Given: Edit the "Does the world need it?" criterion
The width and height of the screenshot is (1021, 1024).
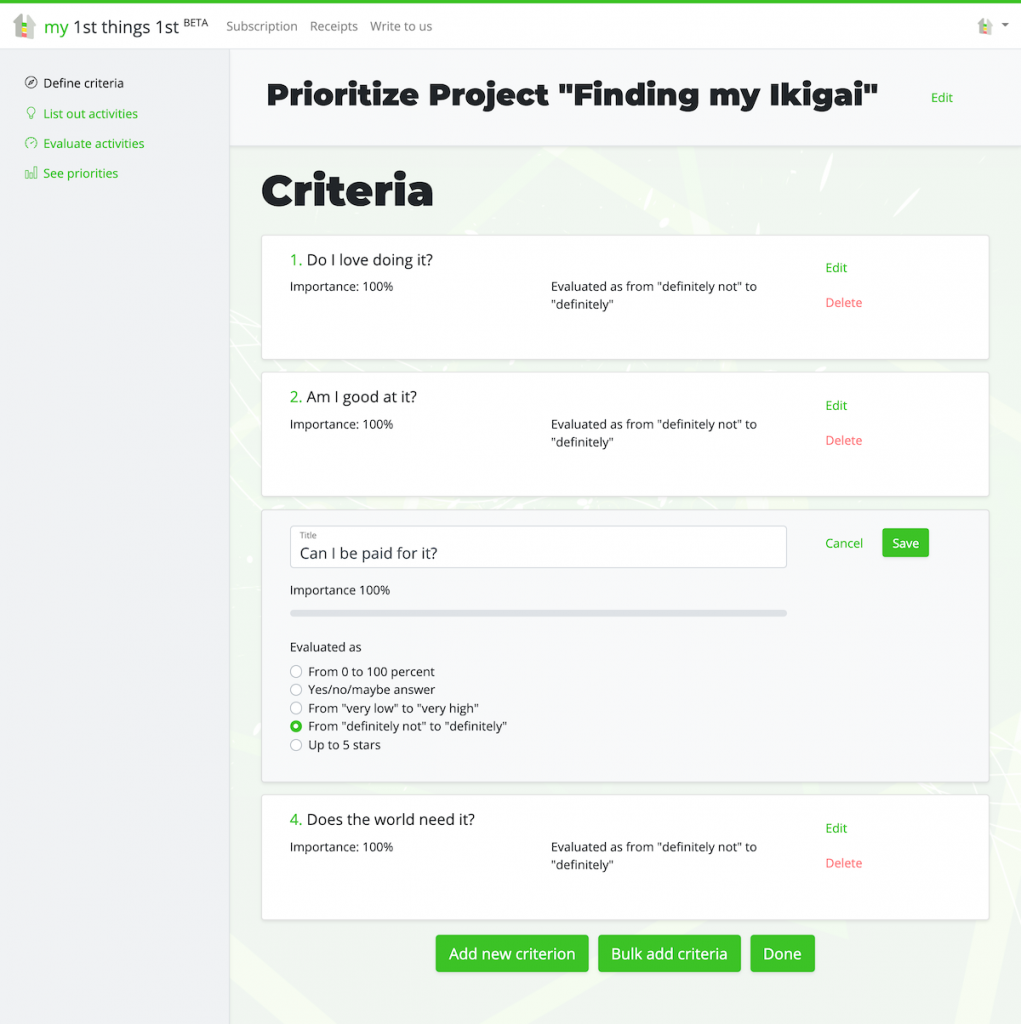Looking at the screenshot, I should point(836,828).
